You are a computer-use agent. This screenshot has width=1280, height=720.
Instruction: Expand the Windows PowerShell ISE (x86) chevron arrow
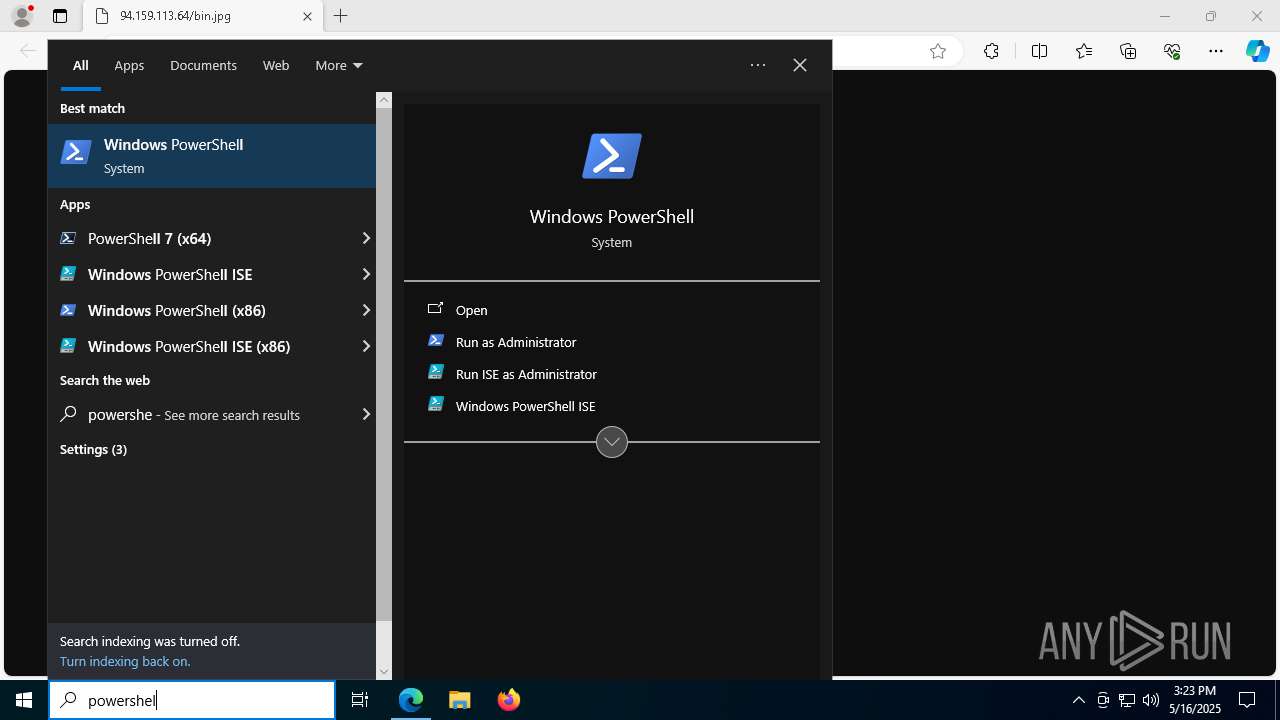(x=366, y=346)
